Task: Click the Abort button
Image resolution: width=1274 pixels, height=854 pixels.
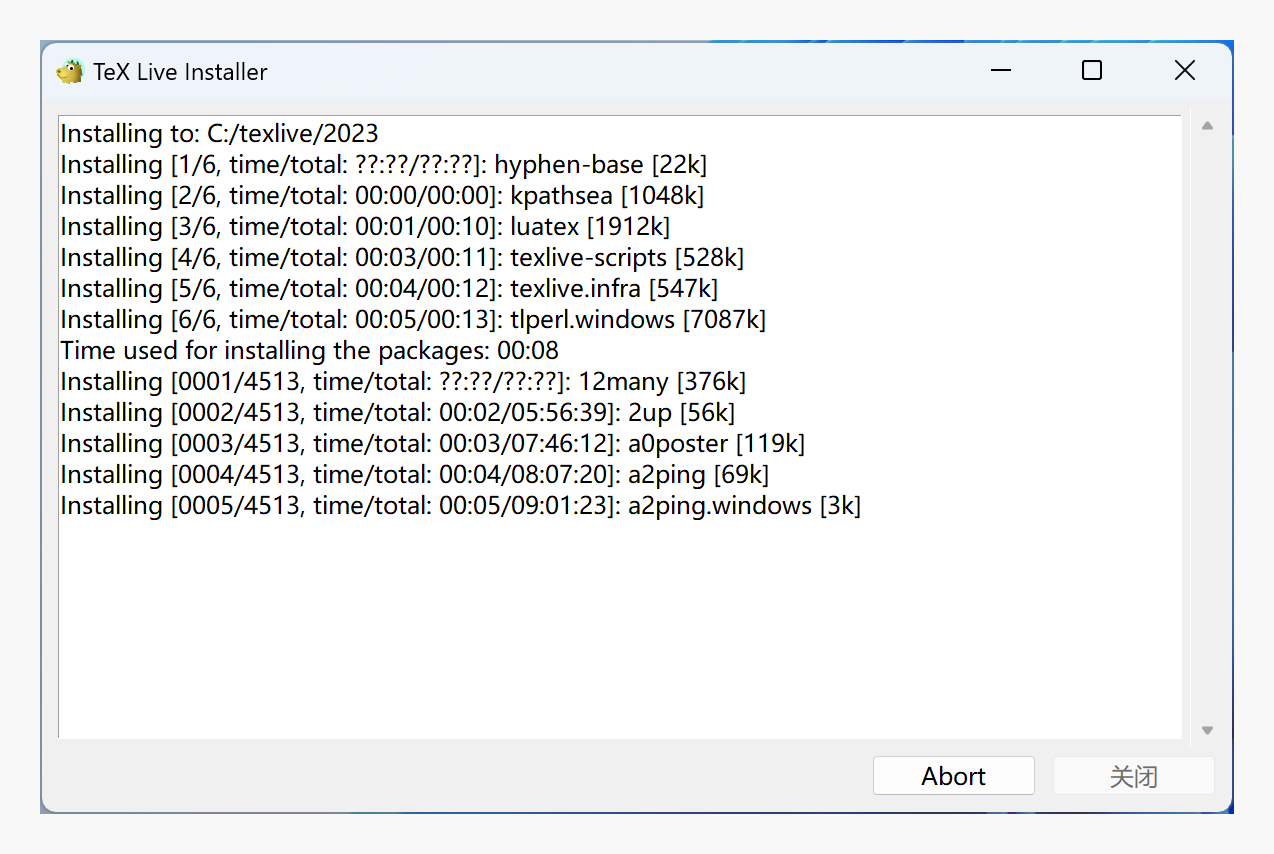Action: click(x=953, y=776)
